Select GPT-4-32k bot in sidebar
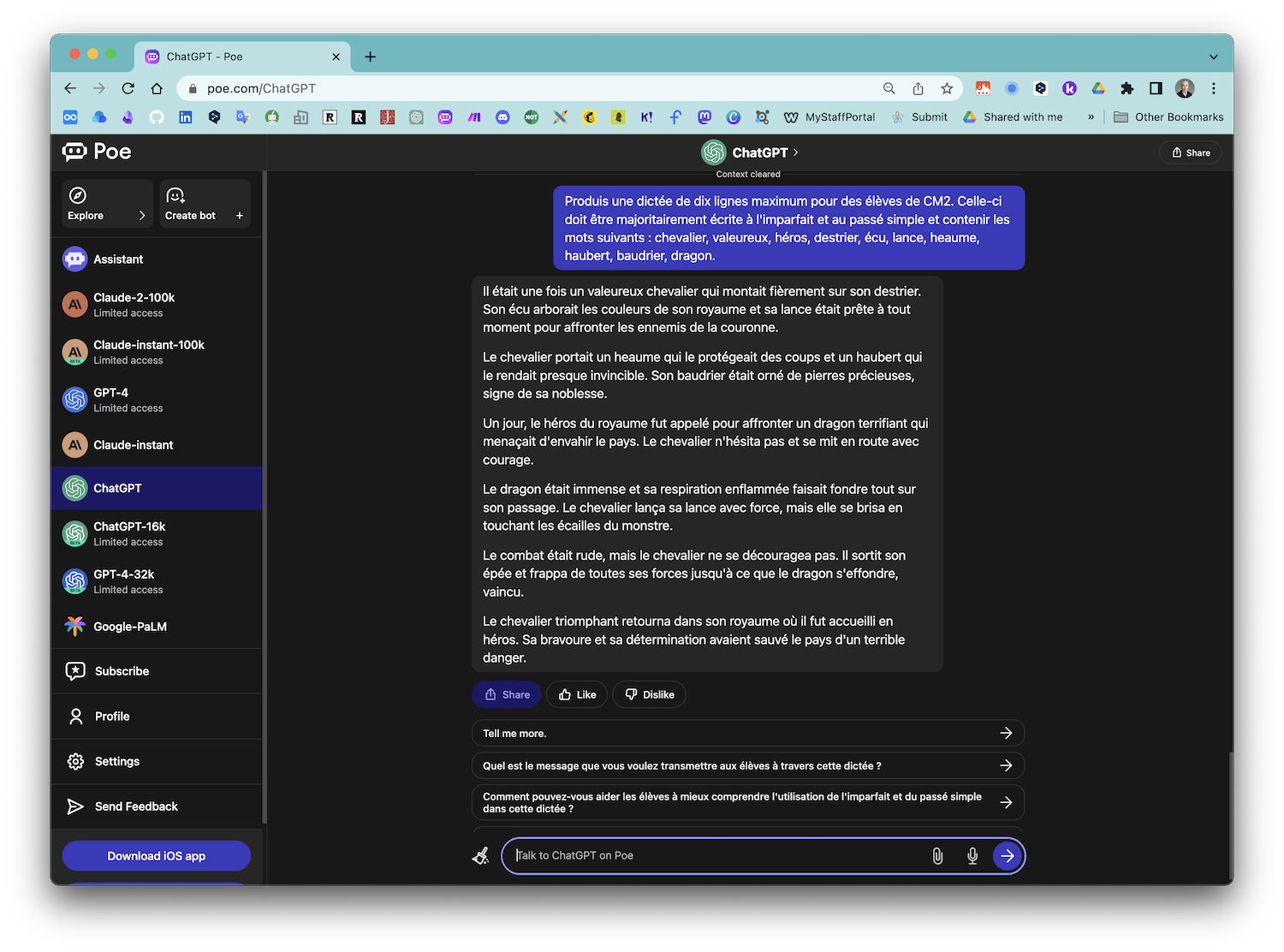Screen dimensions: 1284x952 tap(157, 581)
